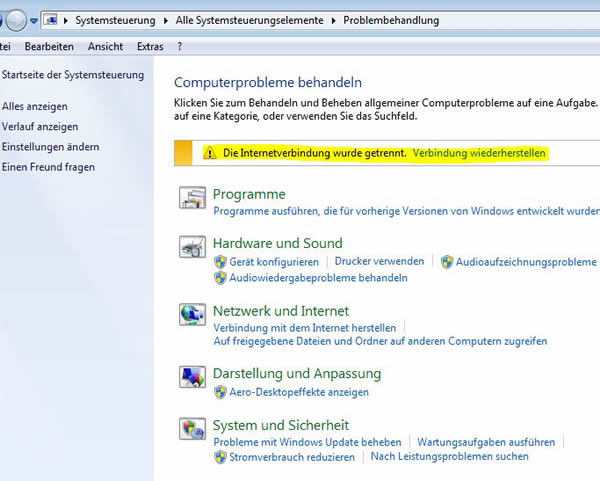
Task: Click Aero-Desktopeffekte anzeigen link
Action: tap(299, 392)
